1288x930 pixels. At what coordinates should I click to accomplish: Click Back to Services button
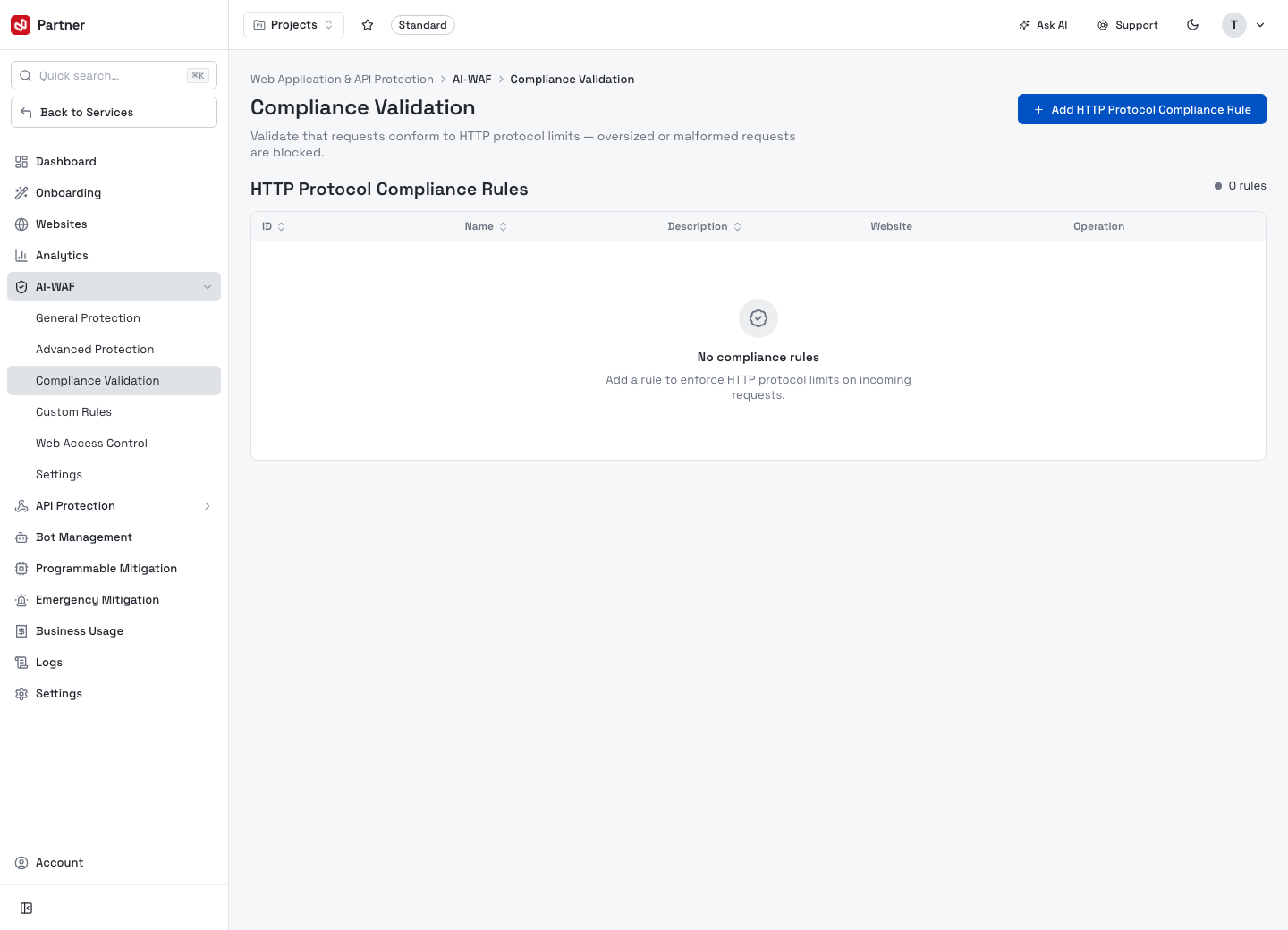click(x=114, y=112)
